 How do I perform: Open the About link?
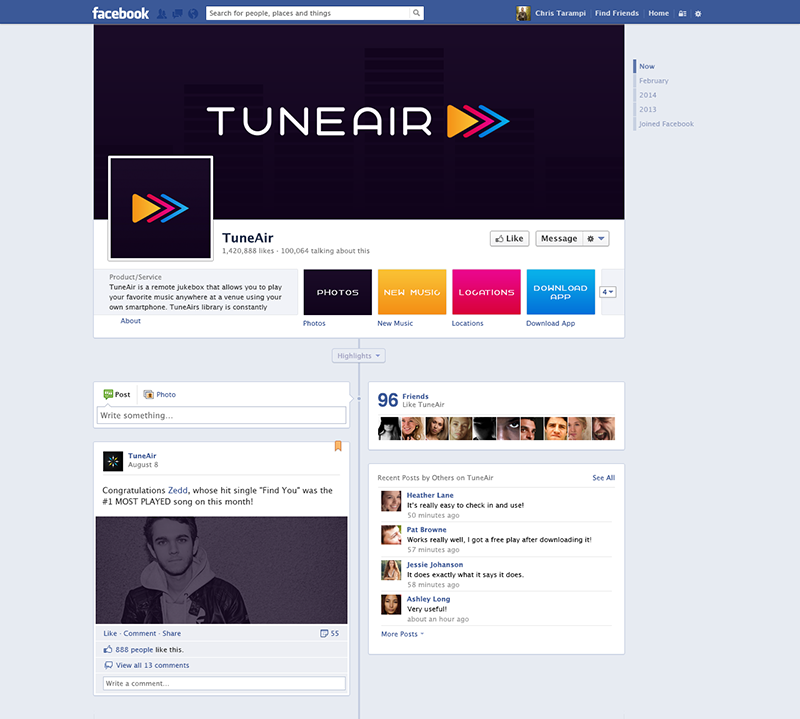click(131, 320)
